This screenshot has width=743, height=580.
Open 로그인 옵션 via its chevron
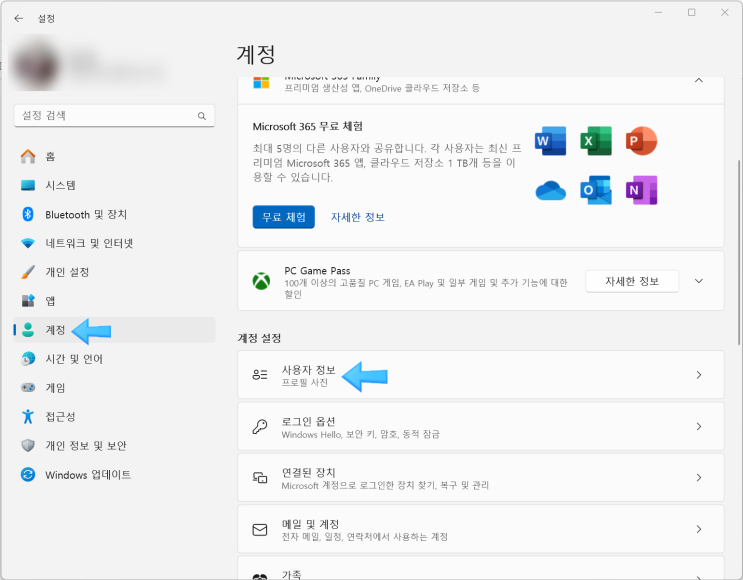[698, 426]
